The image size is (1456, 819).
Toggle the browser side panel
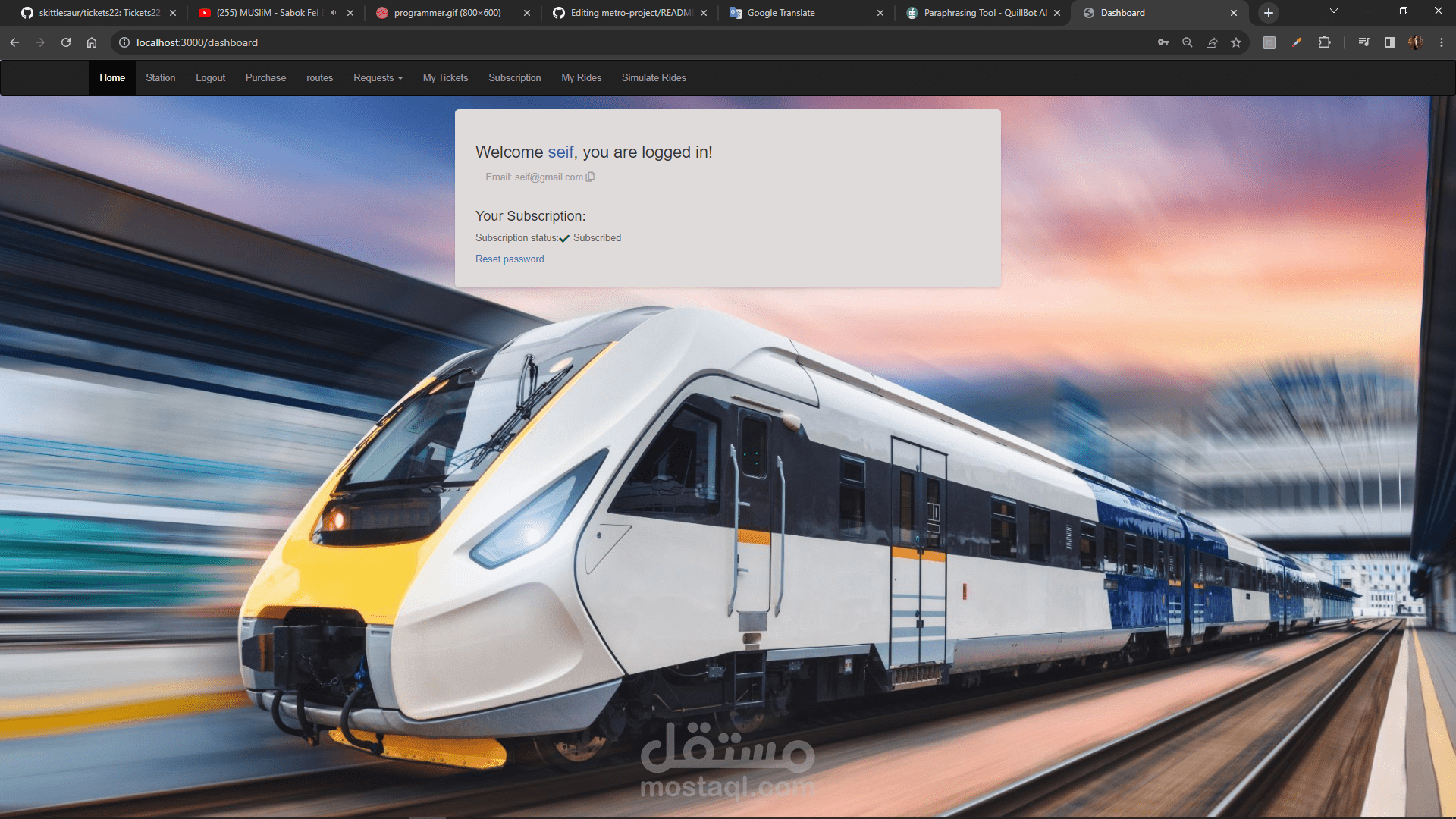coord(1389,42)
